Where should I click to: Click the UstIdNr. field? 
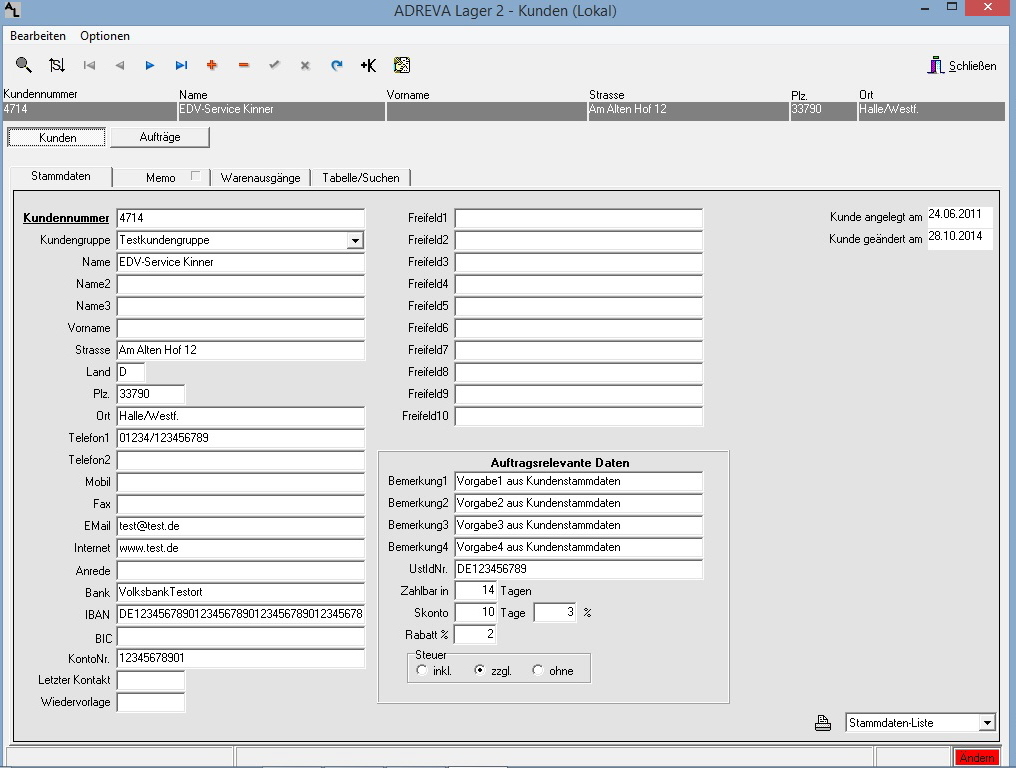579,569
